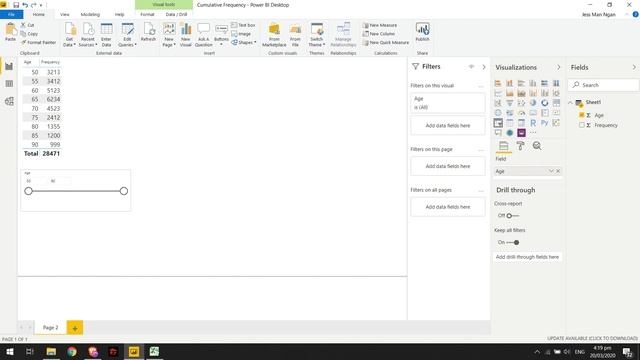This screenshot has height=360, width=640.
Task: Check the Frequency field checkbox
Action: pos(582,125)
